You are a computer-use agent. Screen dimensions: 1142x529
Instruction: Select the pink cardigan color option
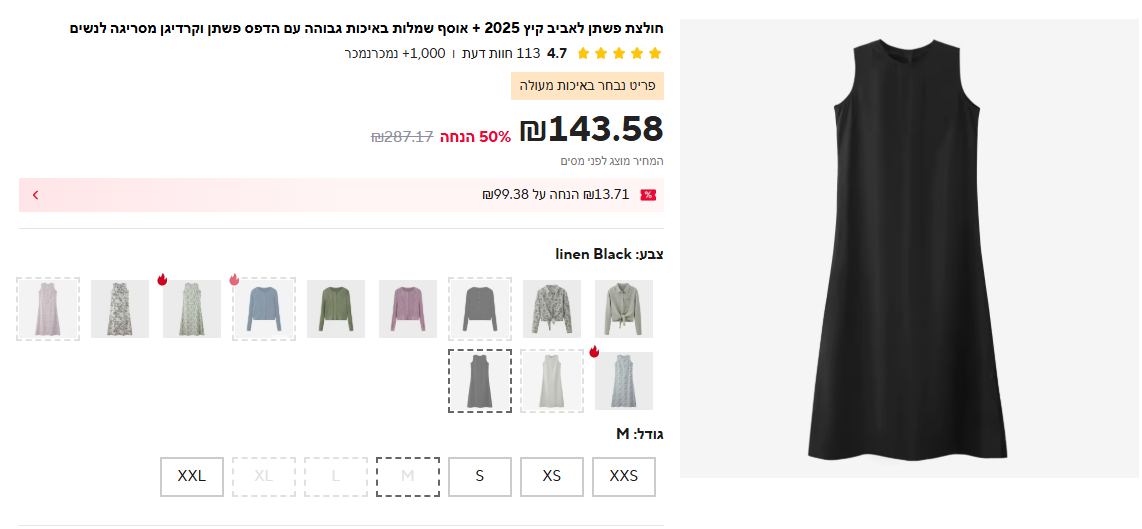click(408, 309)
